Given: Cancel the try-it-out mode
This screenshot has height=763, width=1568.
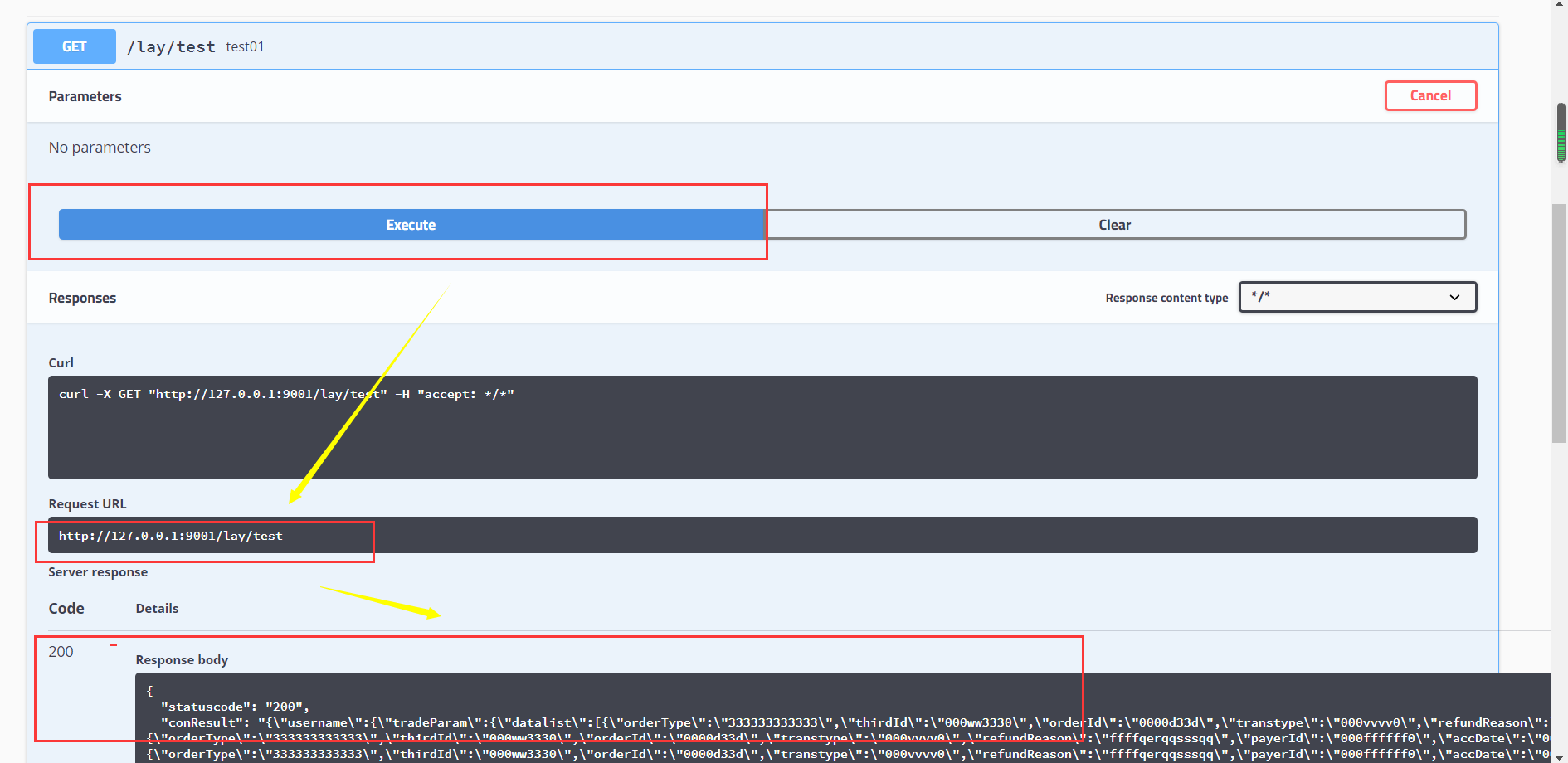Looking at the screenshot, I should 1430,95.
